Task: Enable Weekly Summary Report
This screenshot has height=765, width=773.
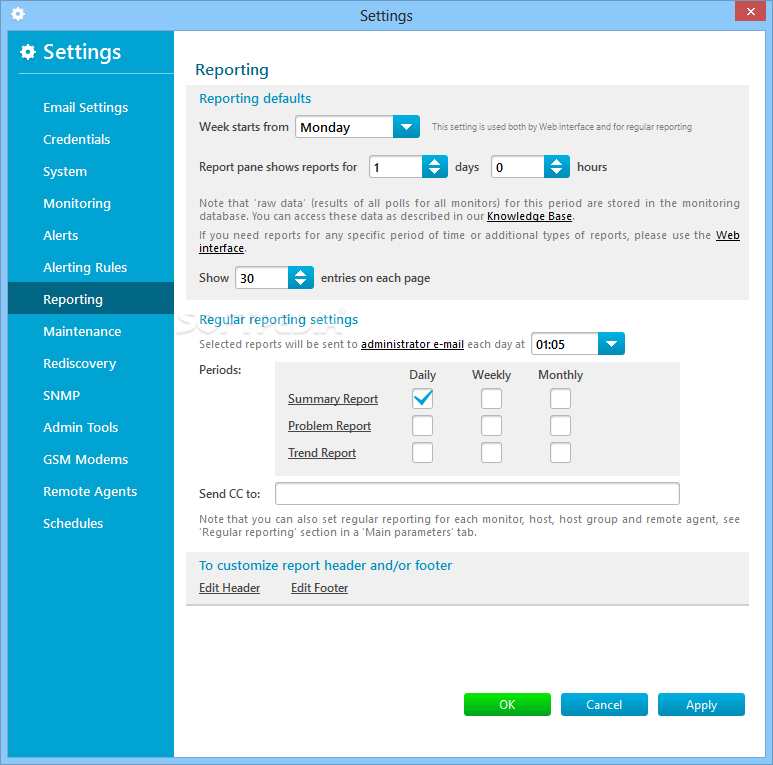Action: point(492,398)
